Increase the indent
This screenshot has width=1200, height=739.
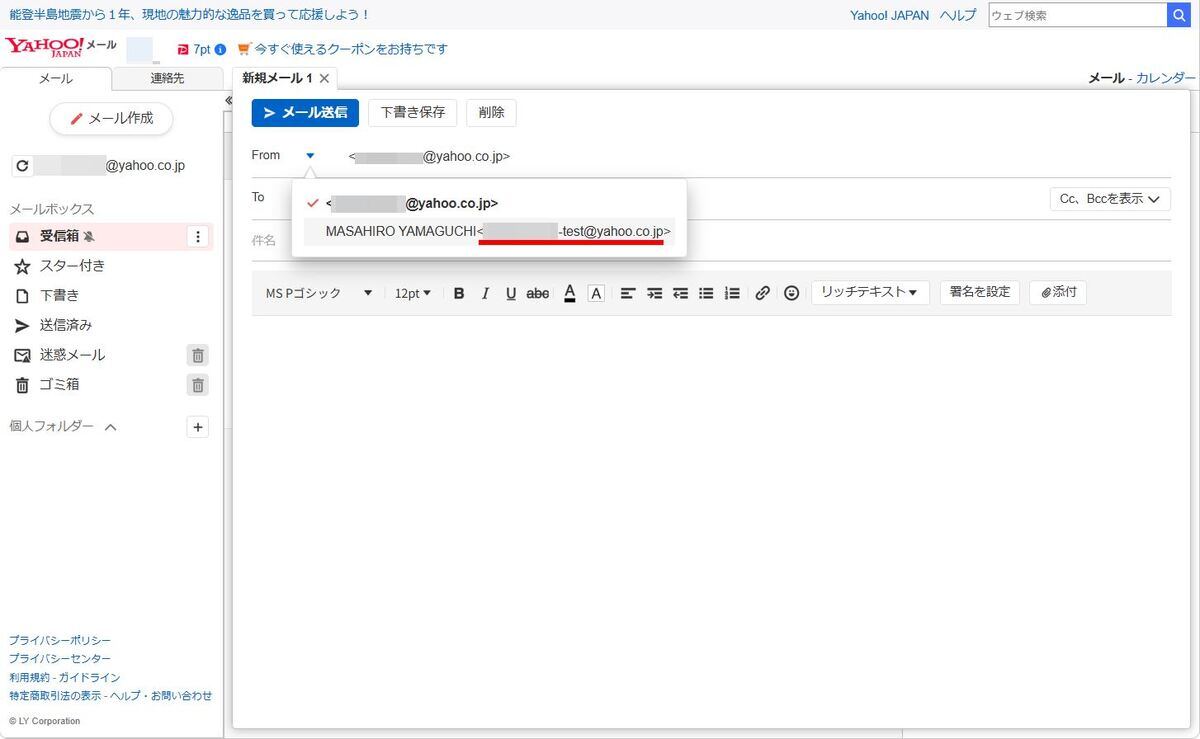pos(654,293)
